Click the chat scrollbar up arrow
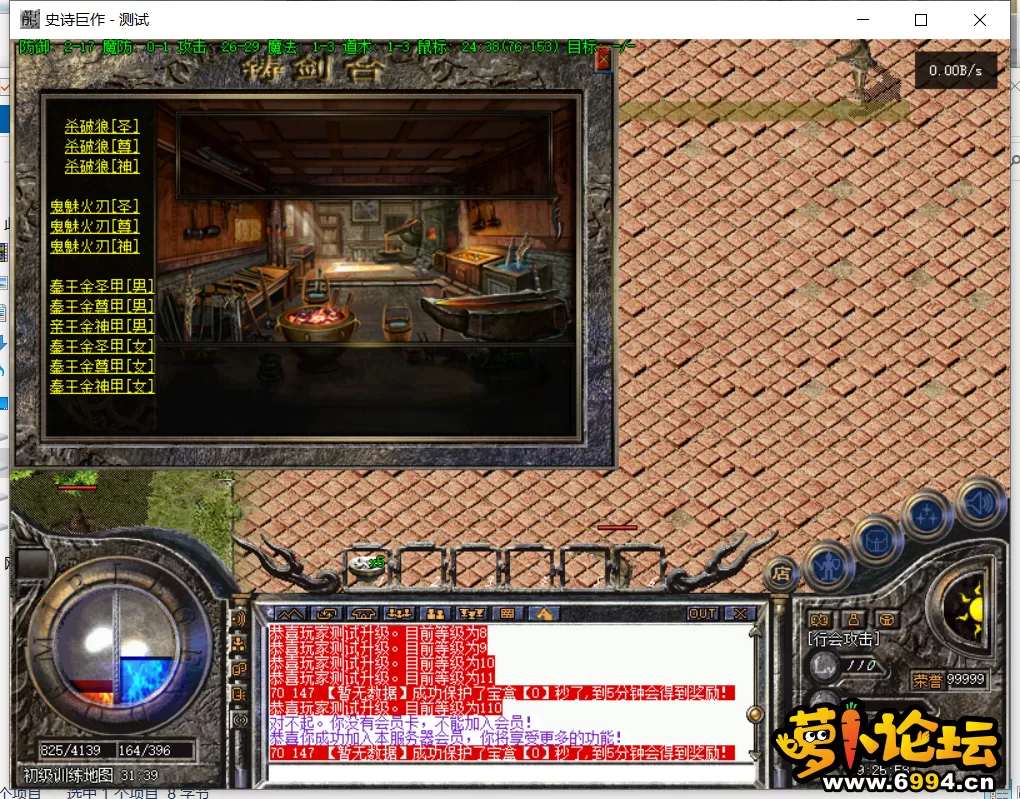 click(x=755, y=631)
